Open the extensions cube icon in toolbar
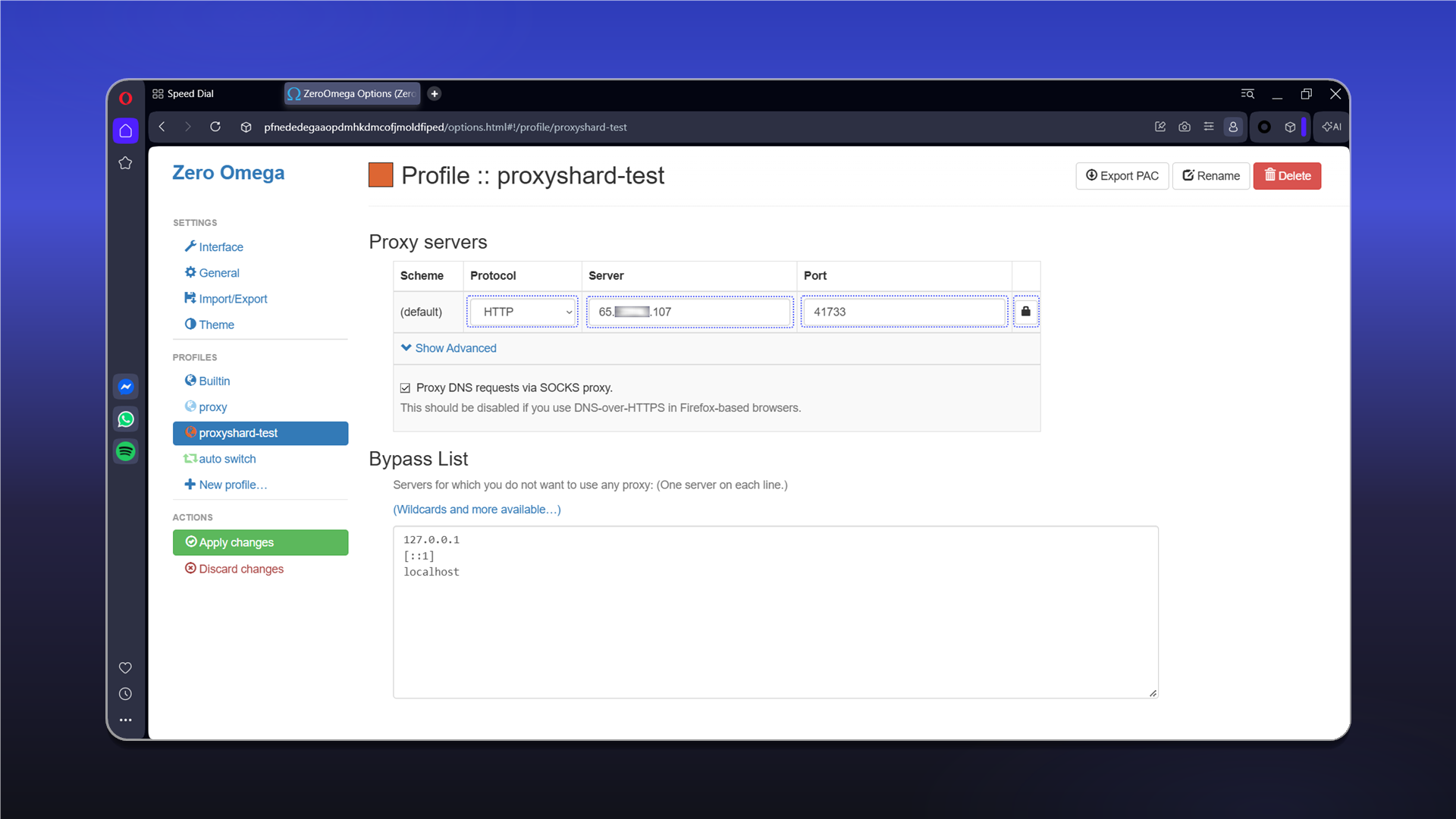Image resolution: width=1456 pixels, height=819 pixels. click(x=1290, y=127)
